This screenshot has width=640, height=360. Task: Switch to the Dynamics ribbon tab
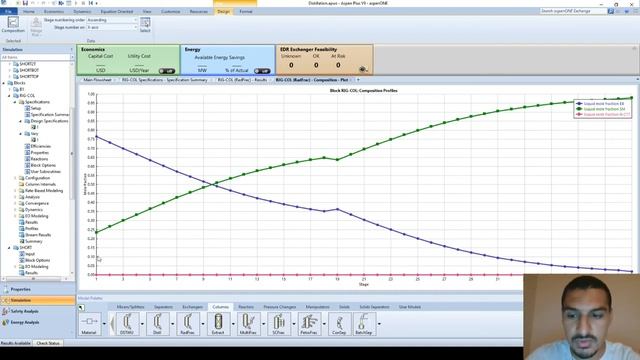[82, 11]
